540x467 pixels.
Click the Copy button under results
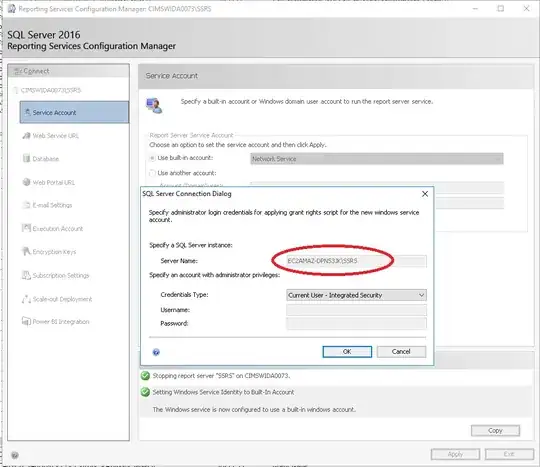point(495,430)
